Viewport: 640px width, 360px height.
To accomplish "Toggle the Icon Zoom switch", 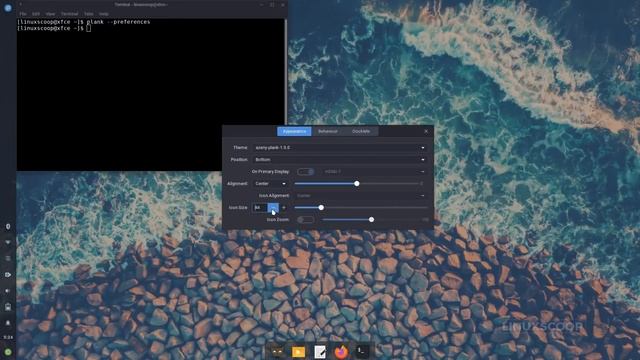I will coord(306,220).
